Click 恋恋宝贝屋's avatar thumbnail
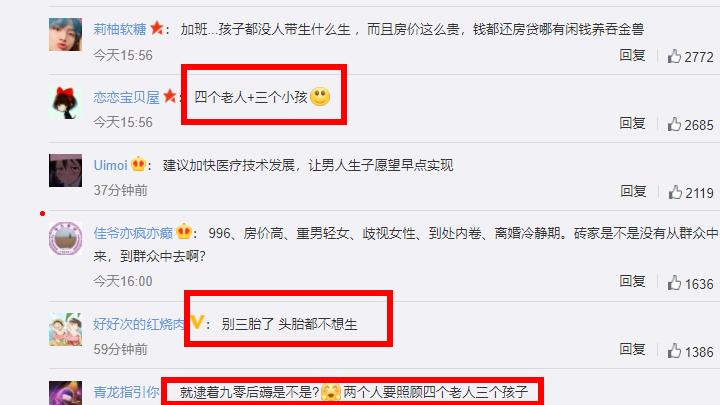 point(66,102)
